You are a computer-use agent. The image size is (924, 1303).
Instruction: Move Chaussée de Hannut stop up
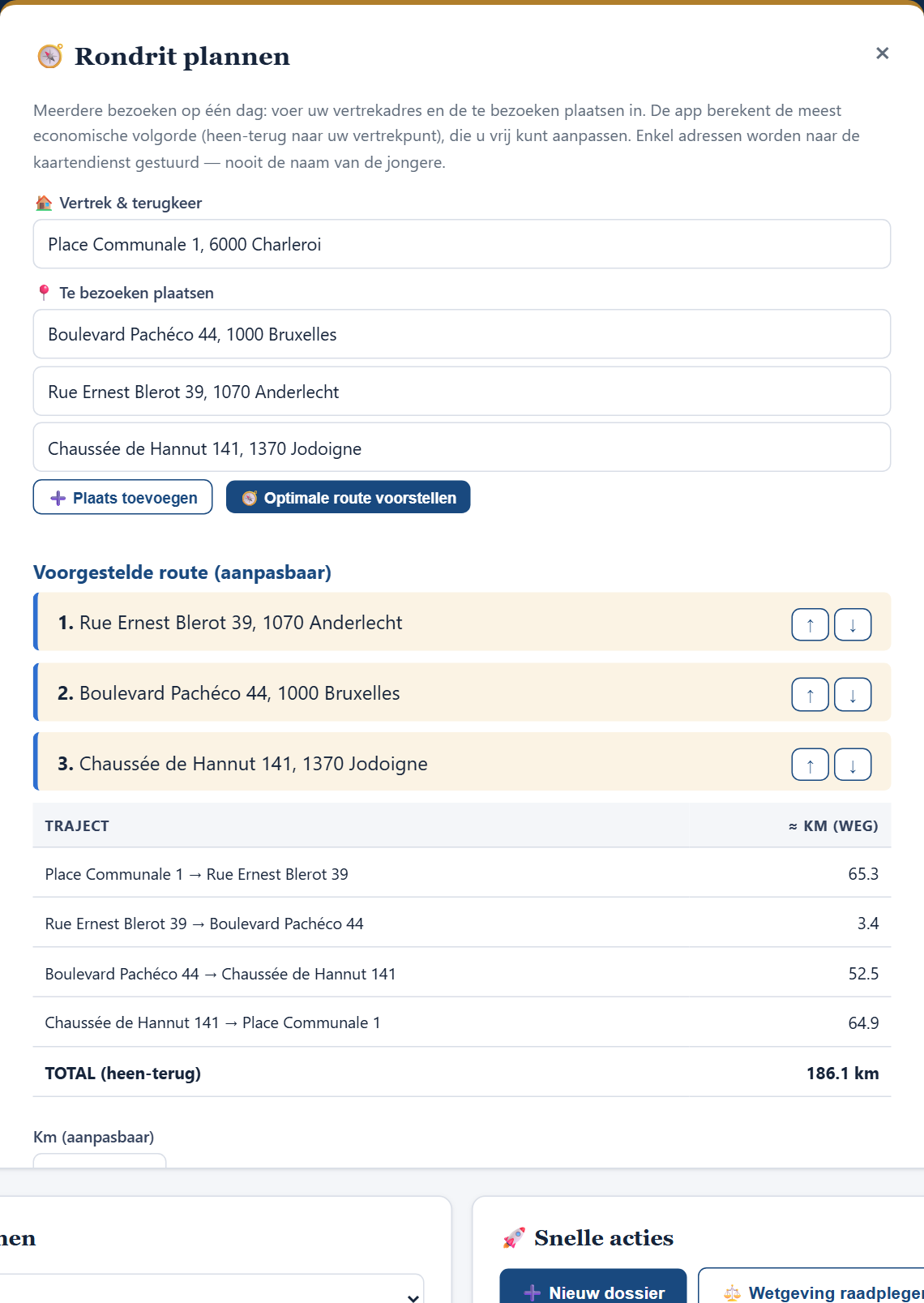tap(810, 765)
